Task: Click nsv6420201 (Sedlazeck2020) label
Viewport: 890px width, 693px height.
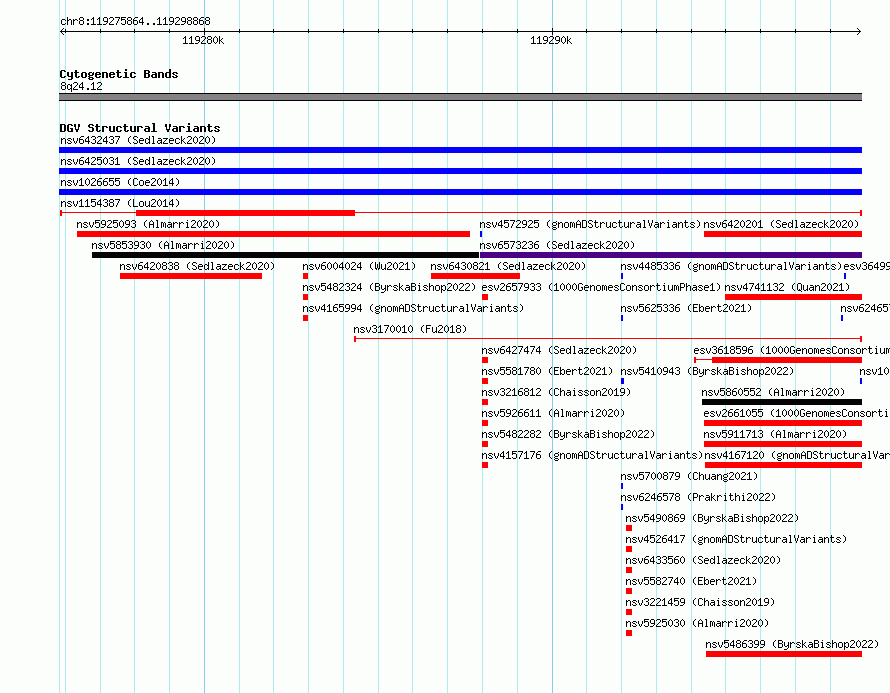Action: pyautogui.click(x=781, y=224)
